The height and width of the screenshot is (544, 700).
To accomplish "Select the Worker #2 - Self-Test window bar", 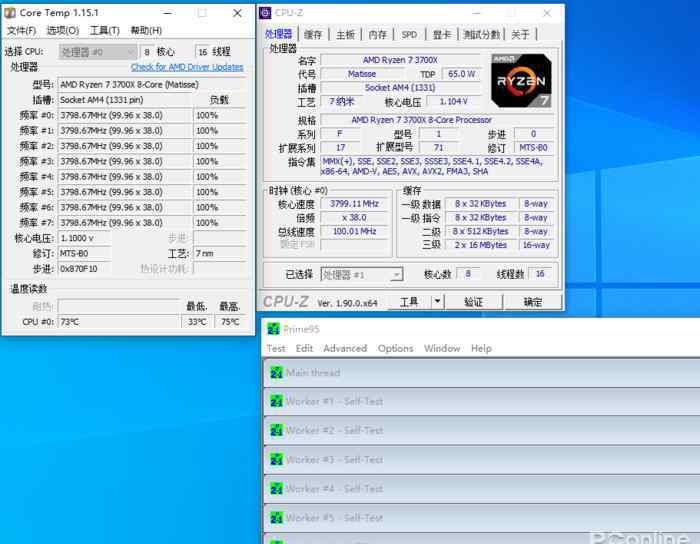I will [x=482, y=431].
